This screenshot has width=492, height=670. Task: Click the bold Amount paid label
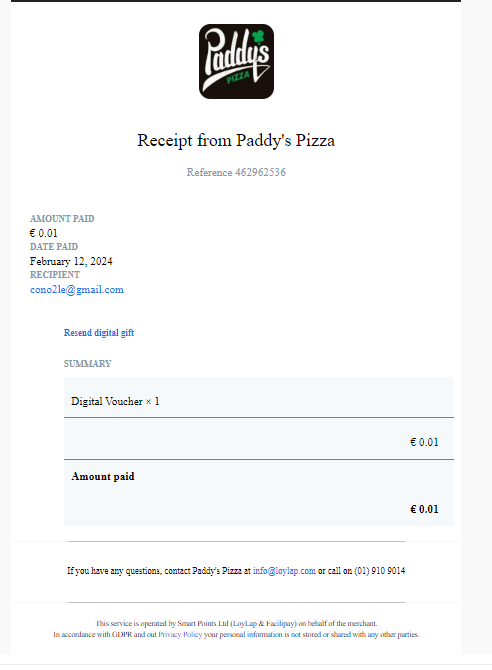coord(103,476)
